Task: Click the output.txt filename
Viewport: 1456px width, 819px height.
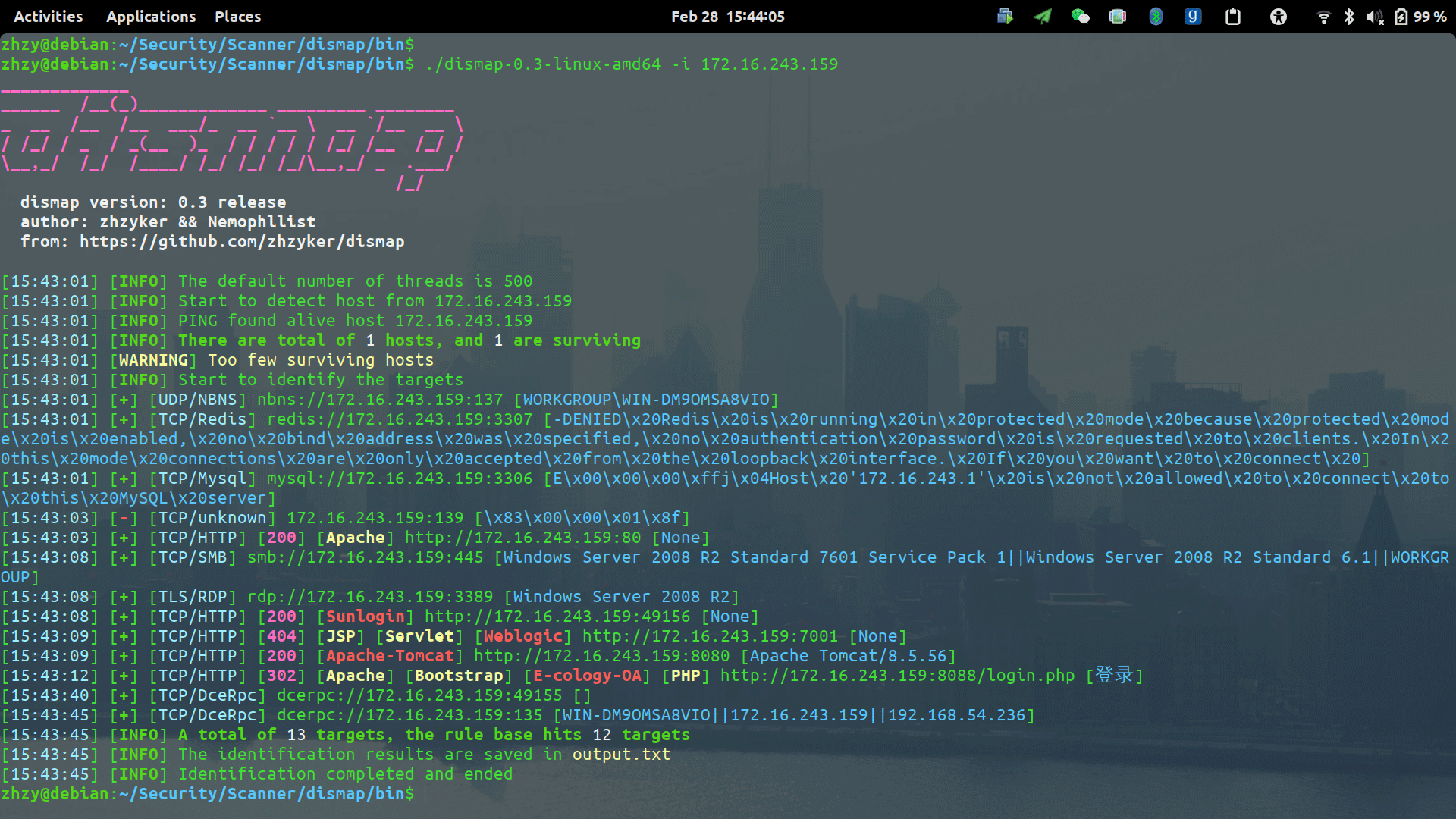Action: coord(622,754)
